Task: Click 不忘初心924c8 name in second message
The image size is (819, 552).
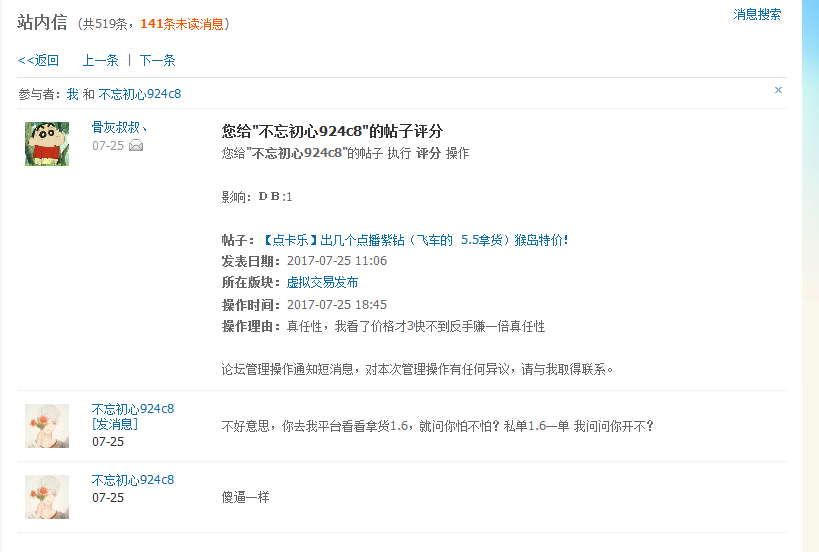Action: (133, 409)
